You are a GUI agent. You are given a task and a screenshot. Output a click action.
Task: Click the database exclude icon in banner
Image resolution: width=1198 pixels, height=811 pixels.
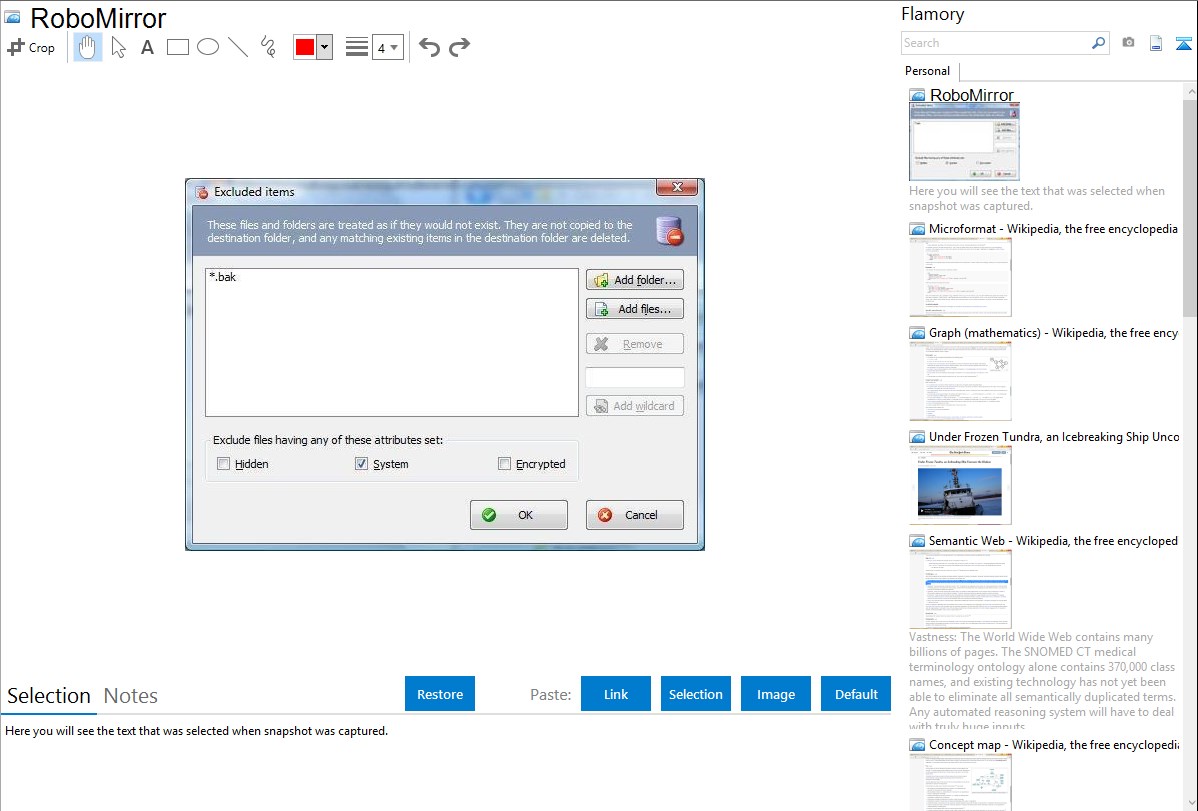coord(670,231)
